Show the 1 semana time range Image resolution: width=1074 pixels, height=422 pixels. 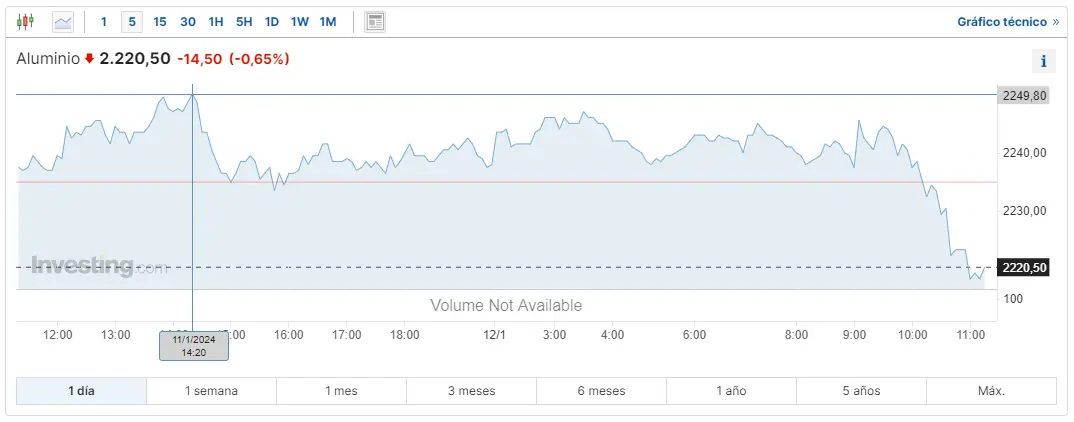click(x=211, y=391)
